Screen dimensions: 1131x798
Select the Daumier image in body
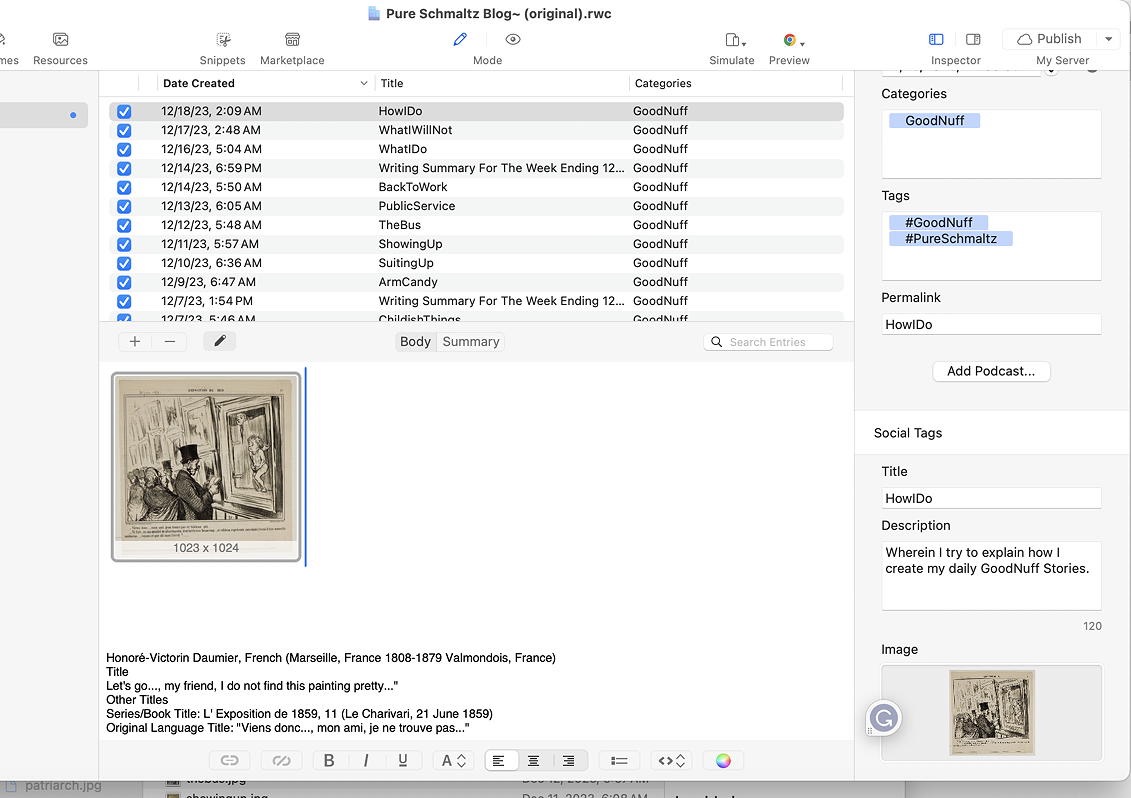[206, 466]
